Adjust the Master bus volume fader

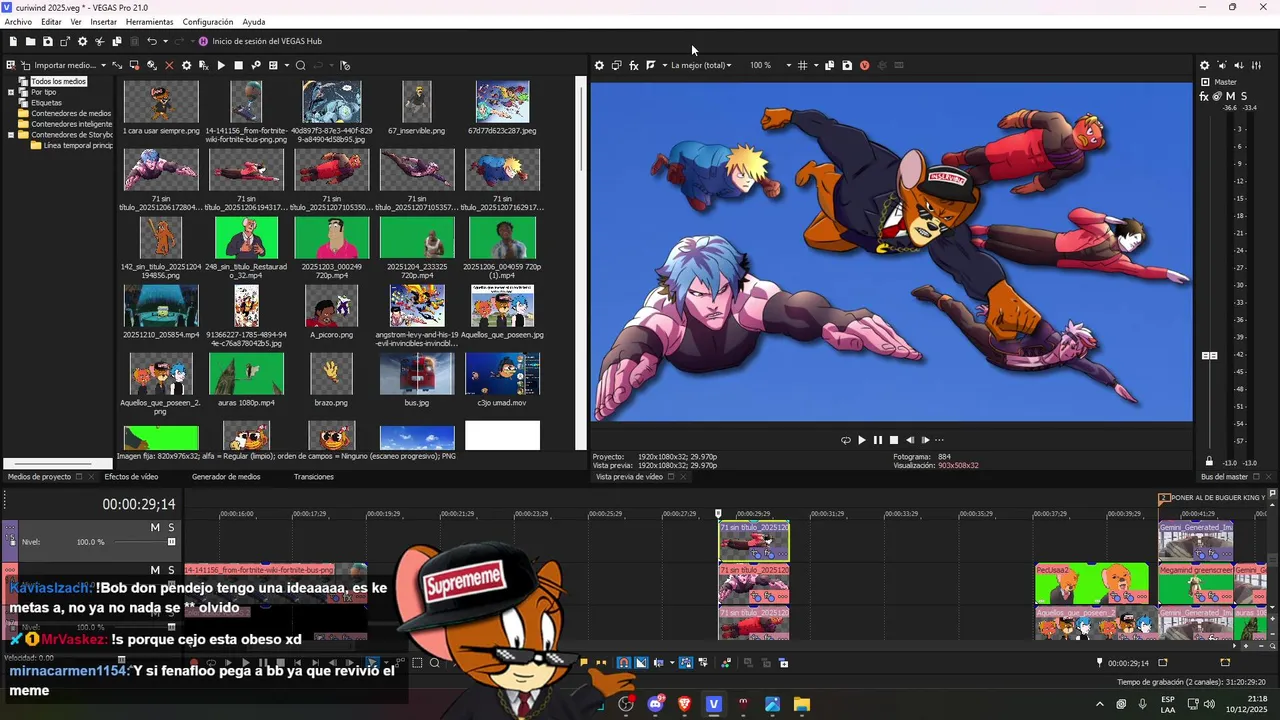point(1209,355)
